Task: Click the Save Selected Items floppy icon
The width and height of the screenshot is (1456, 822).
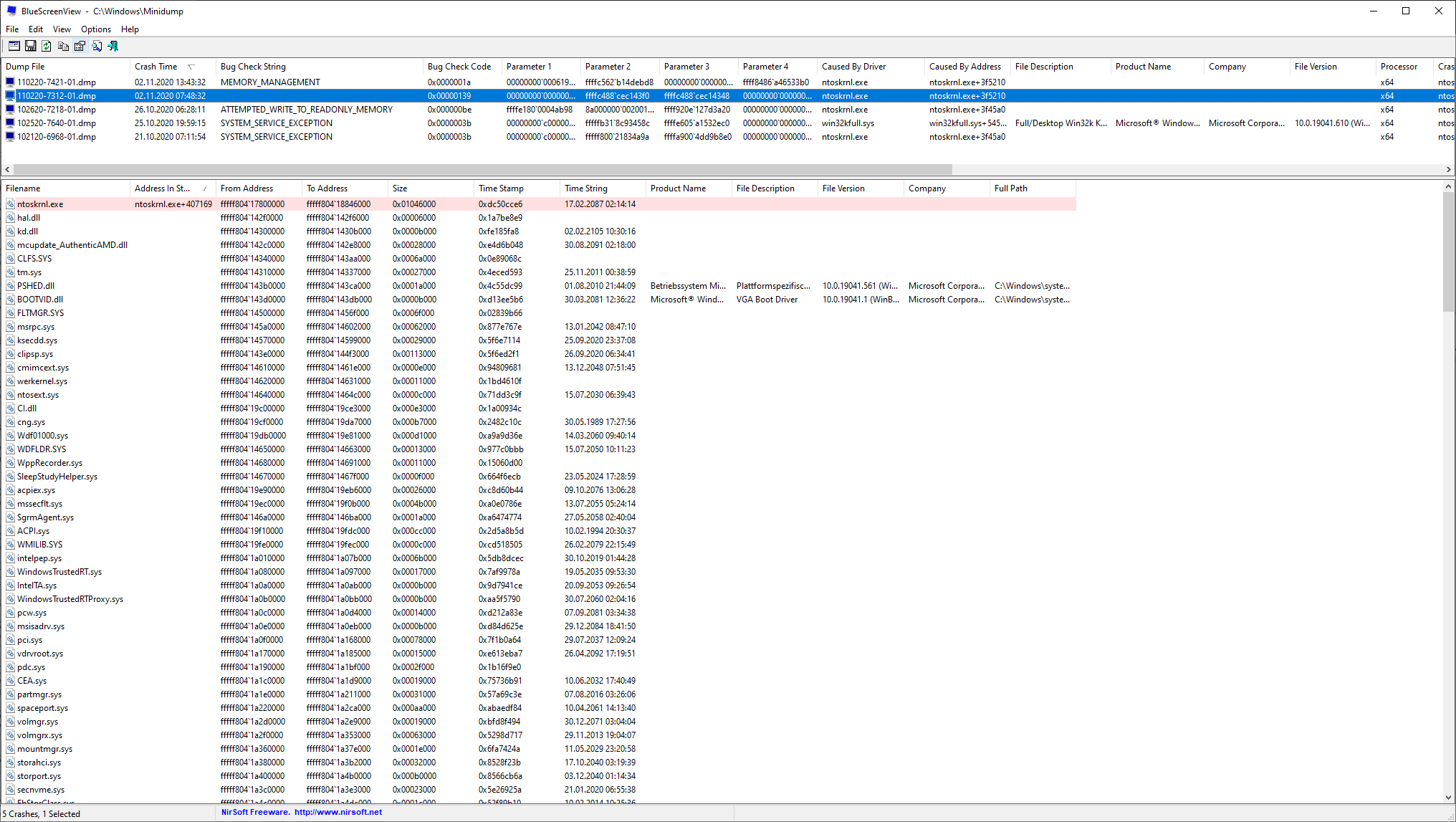Action: (30, 46)
